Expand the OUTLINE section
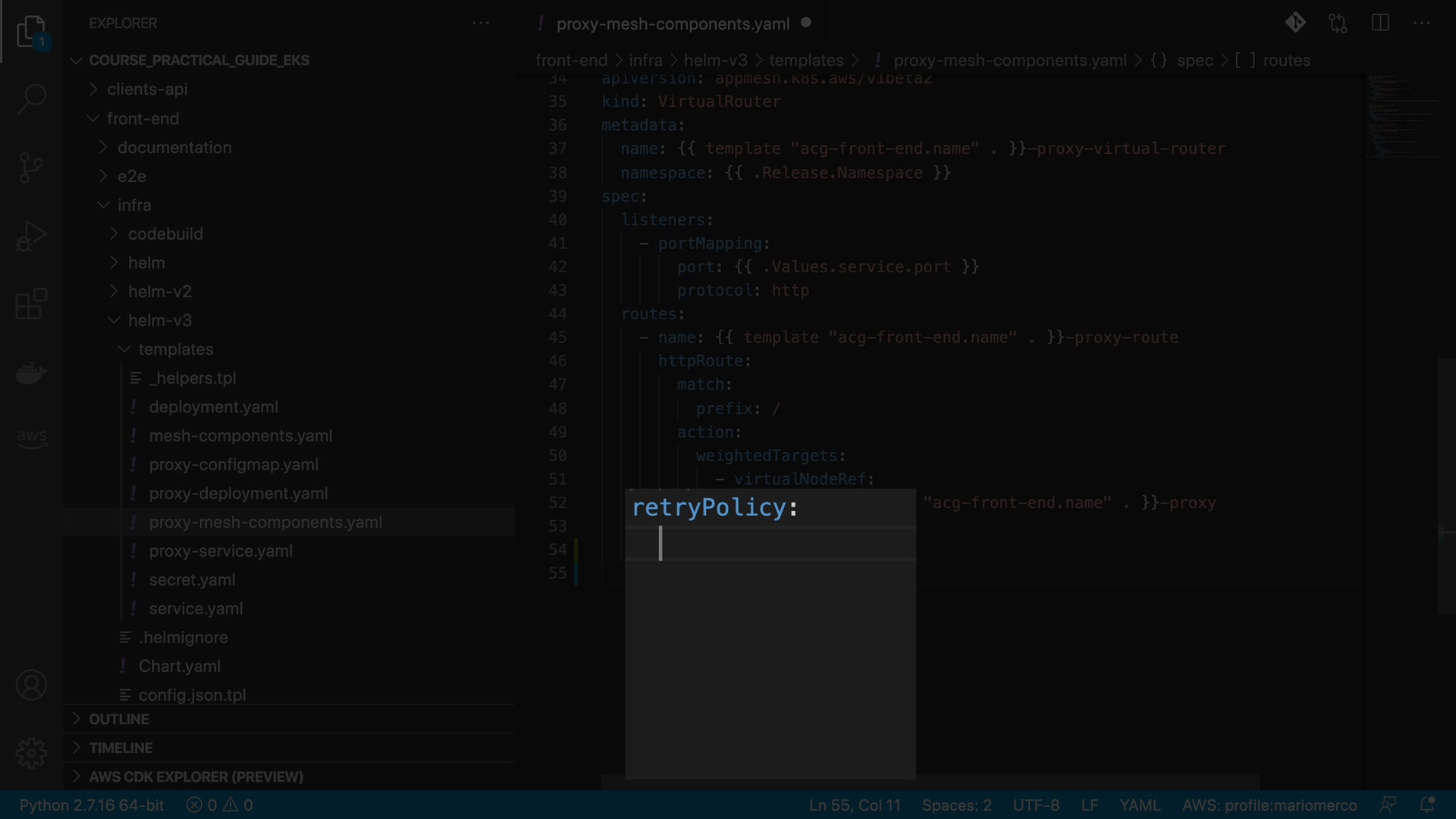This screenshot has height=819, width=1456. [x=119, y=719]
